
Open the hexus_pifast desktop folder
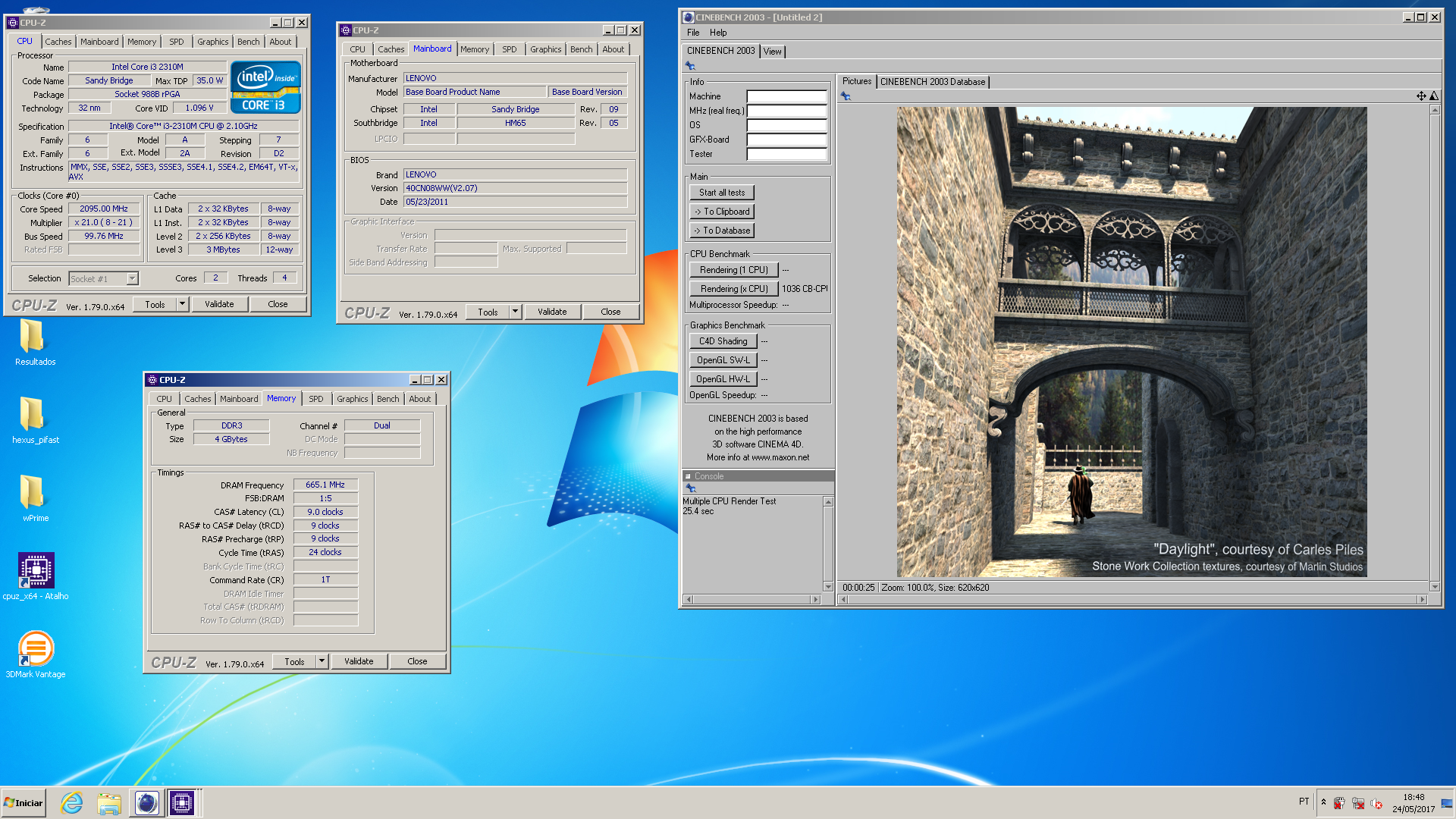[x=35, y=421]
